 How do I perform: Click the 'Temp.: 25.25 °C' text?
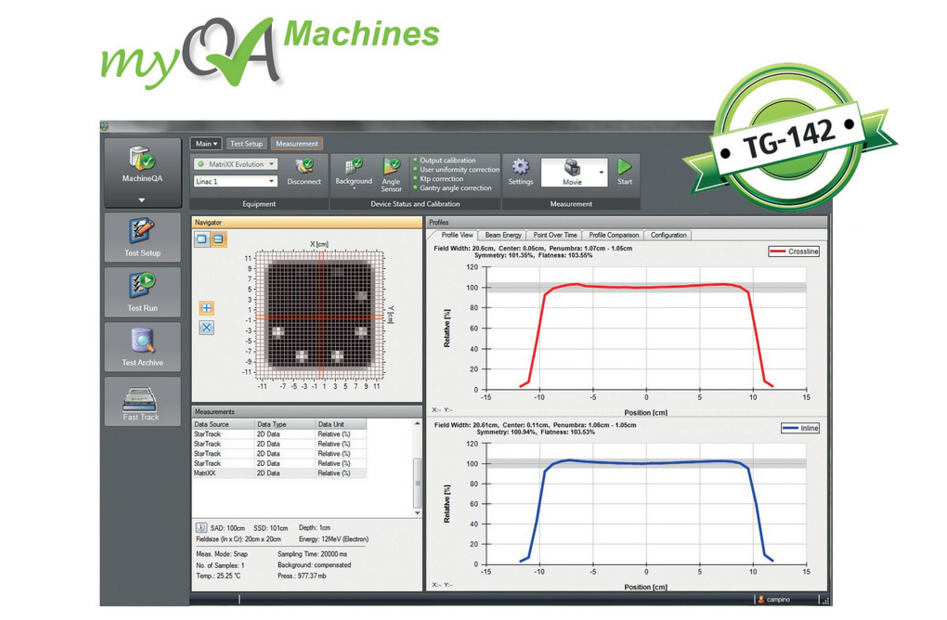(x=218, y=576)
